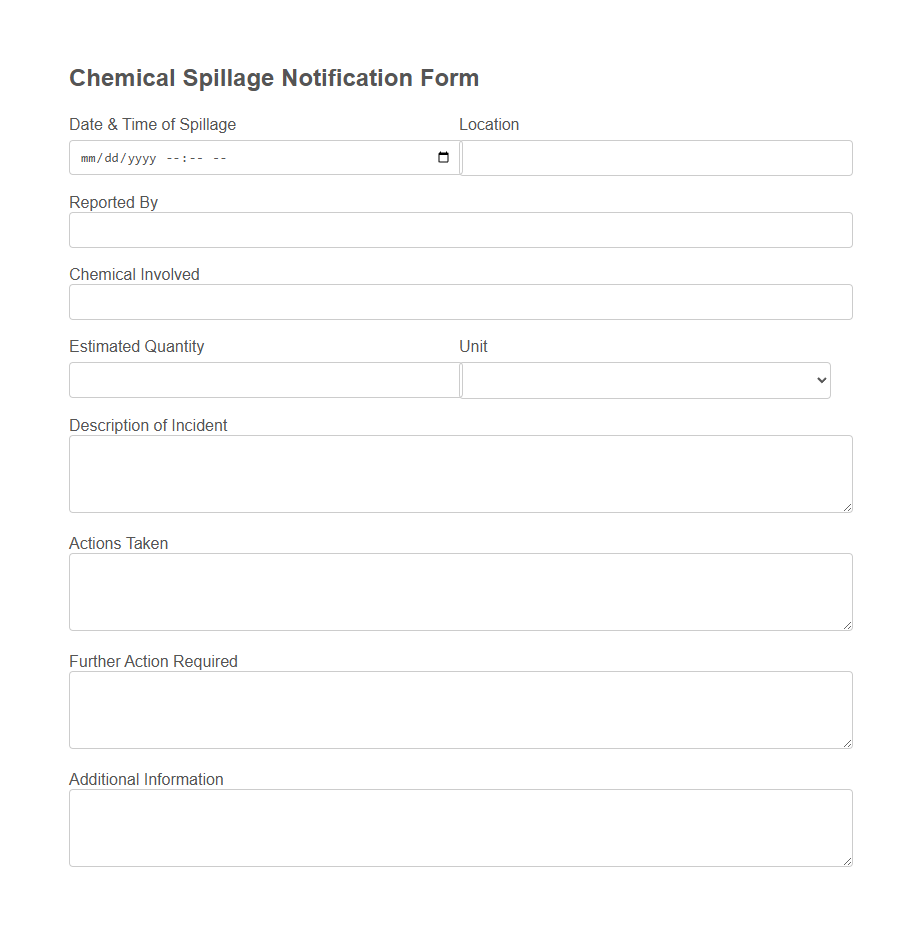Click the Description of Incident text area
Screen dimensions: 900x935
pos(460,473)
